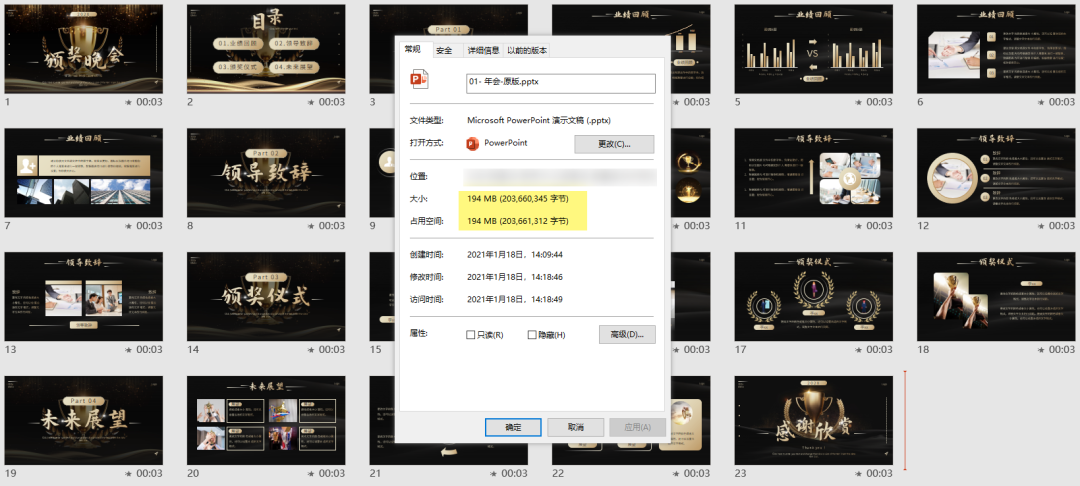The image size is (1080, 486).
Task: Confirm the dialog with 确定
Action: coord(513,427)
